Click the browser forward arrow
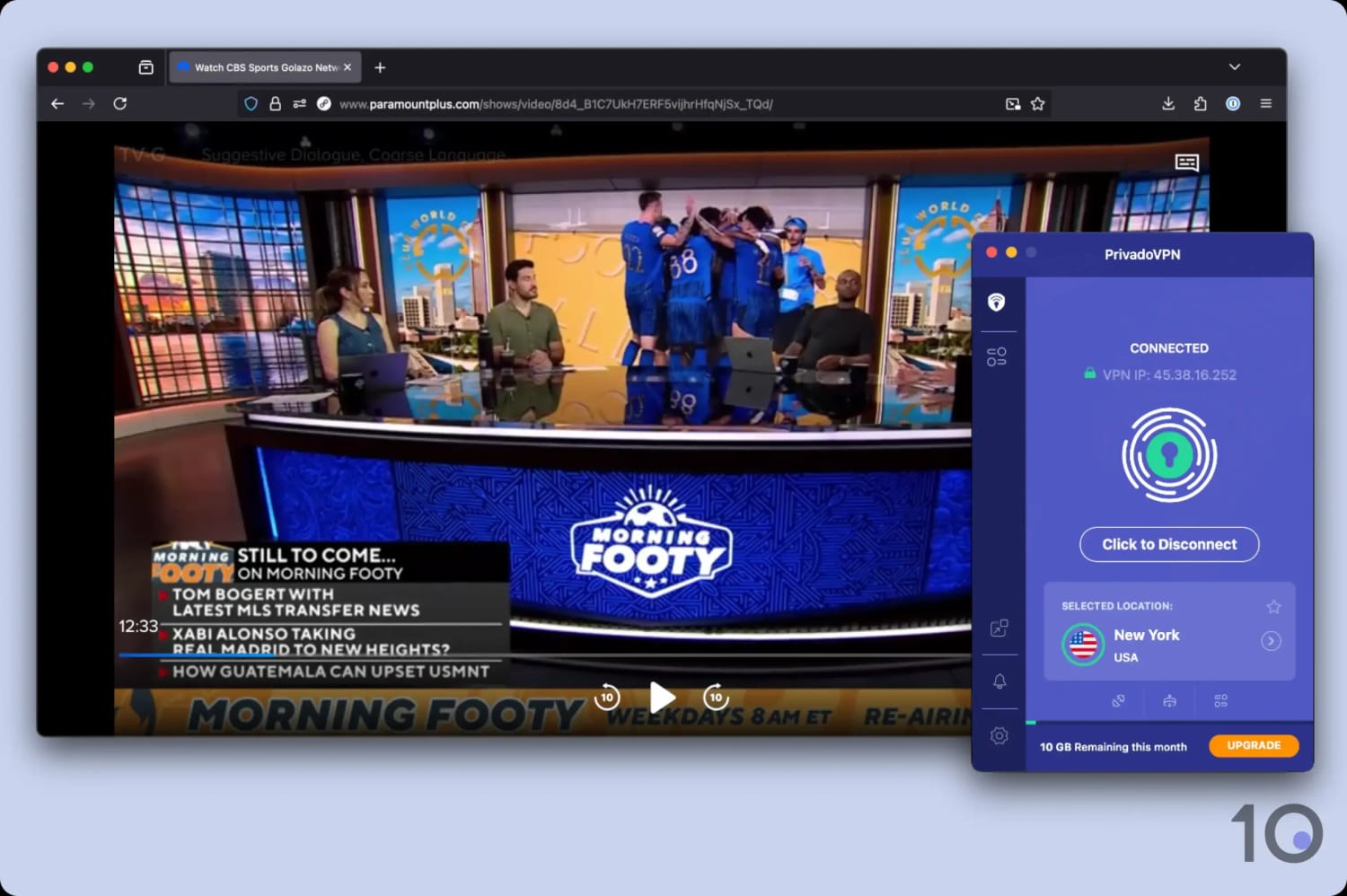This screenshot has height=896, width=1347. click(88, 104)
